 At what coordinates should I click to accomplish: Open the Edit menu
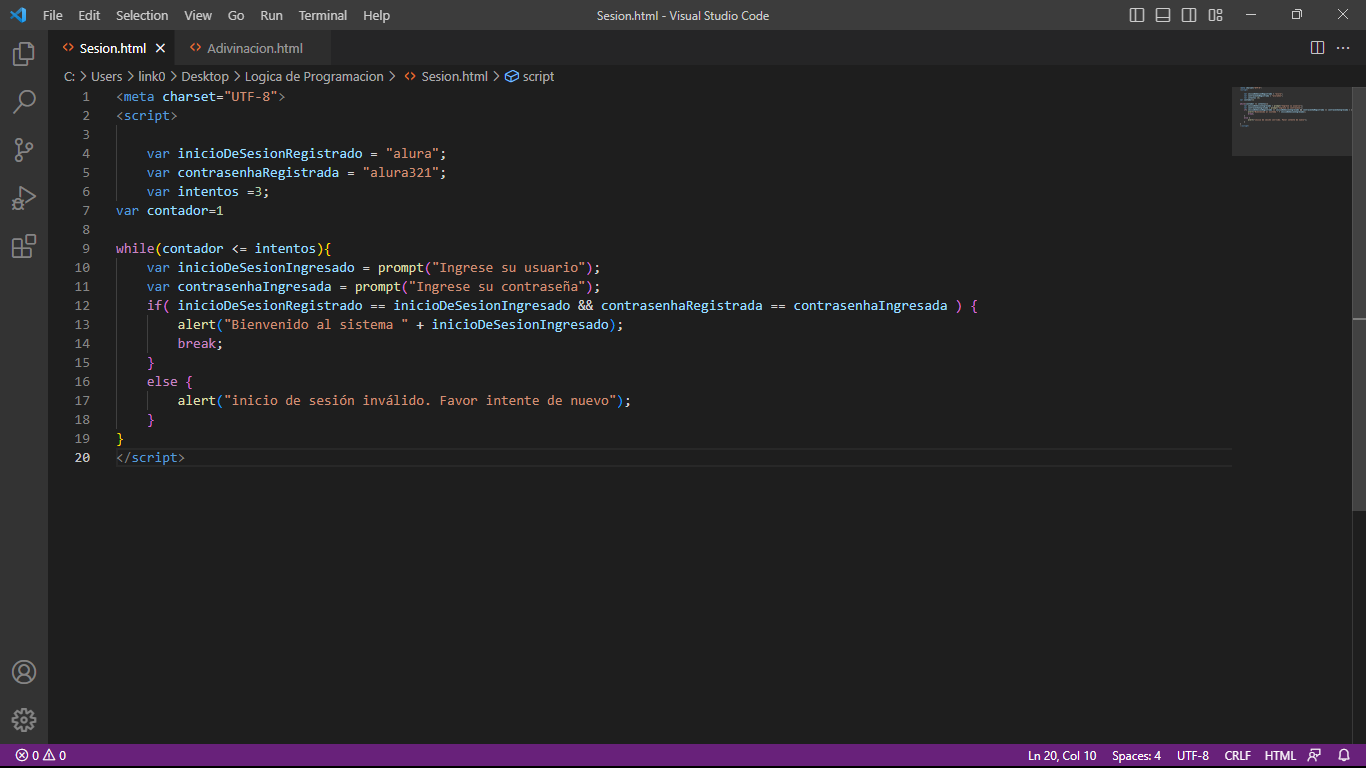[89, 15]
